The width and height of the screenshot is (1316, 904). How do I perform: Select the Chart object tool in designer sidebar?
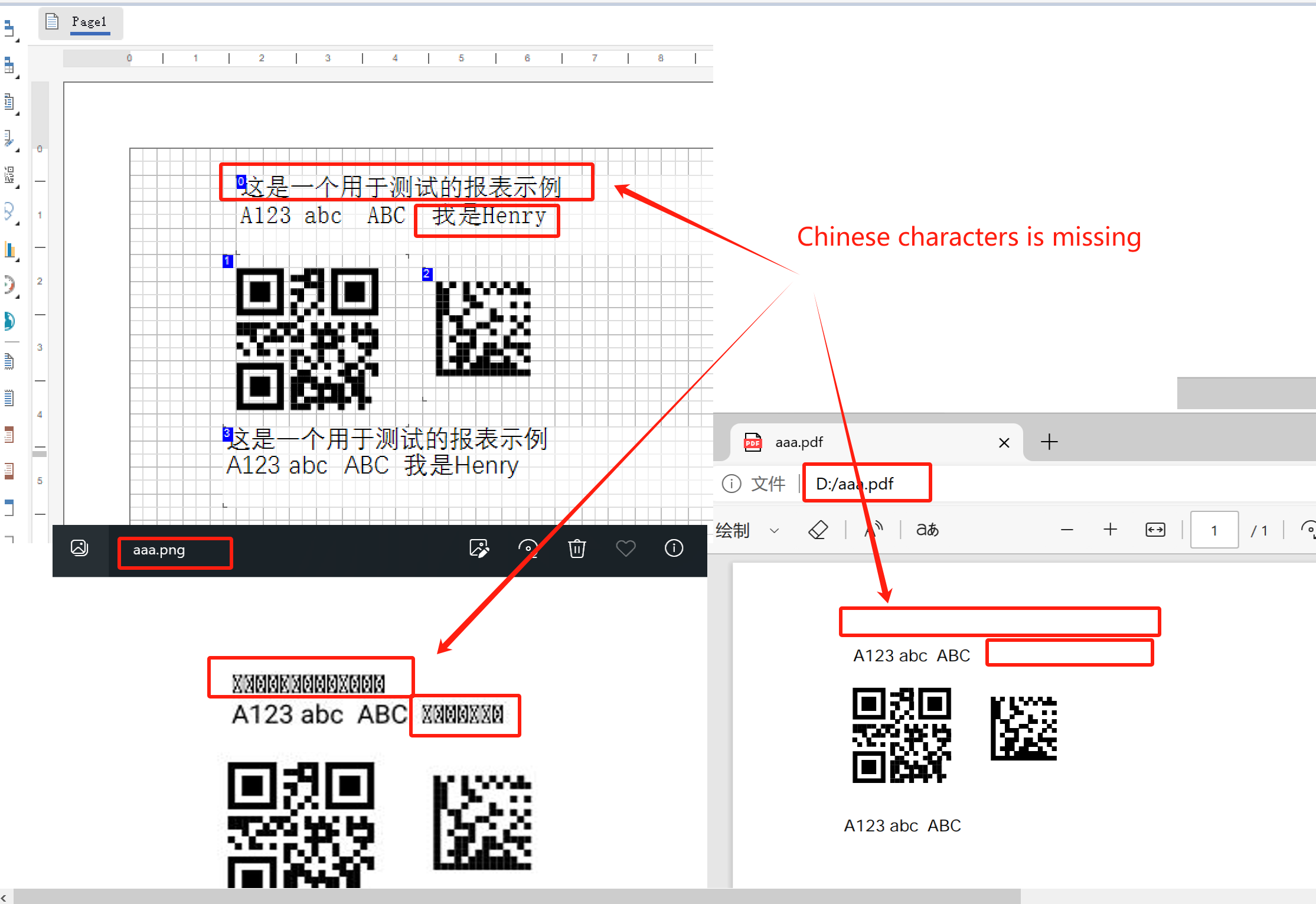pos(9,249)
